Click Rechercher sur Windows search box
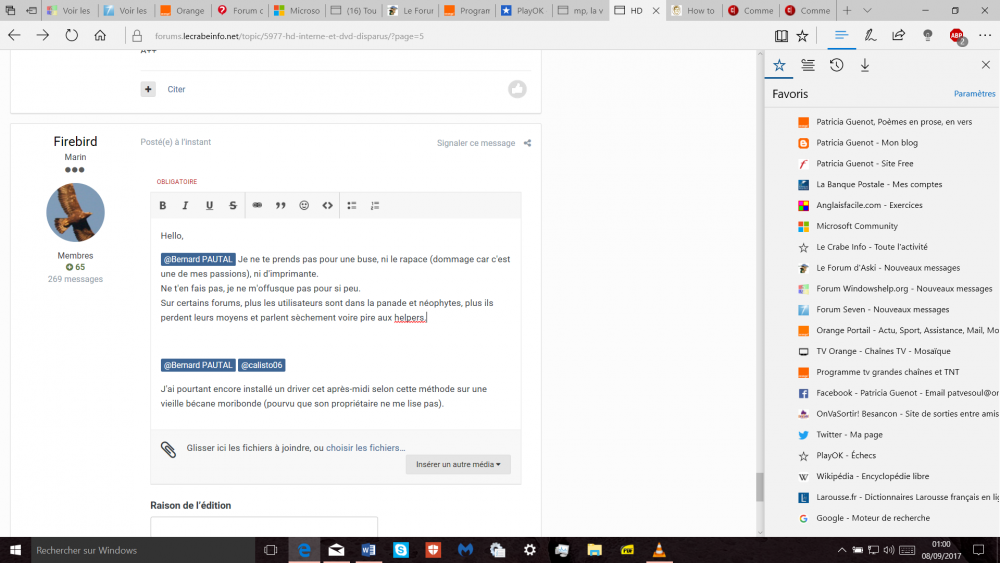The height and width of the screenshot is (563, 1000). coord(143,550)
